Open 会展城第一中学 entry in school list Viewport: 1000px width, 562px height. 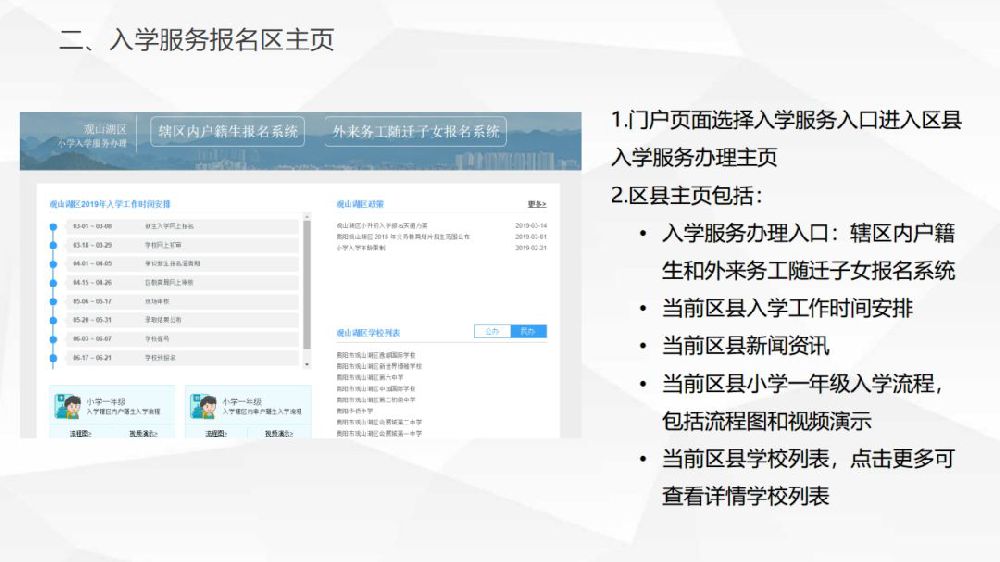[x=379, y=433]
